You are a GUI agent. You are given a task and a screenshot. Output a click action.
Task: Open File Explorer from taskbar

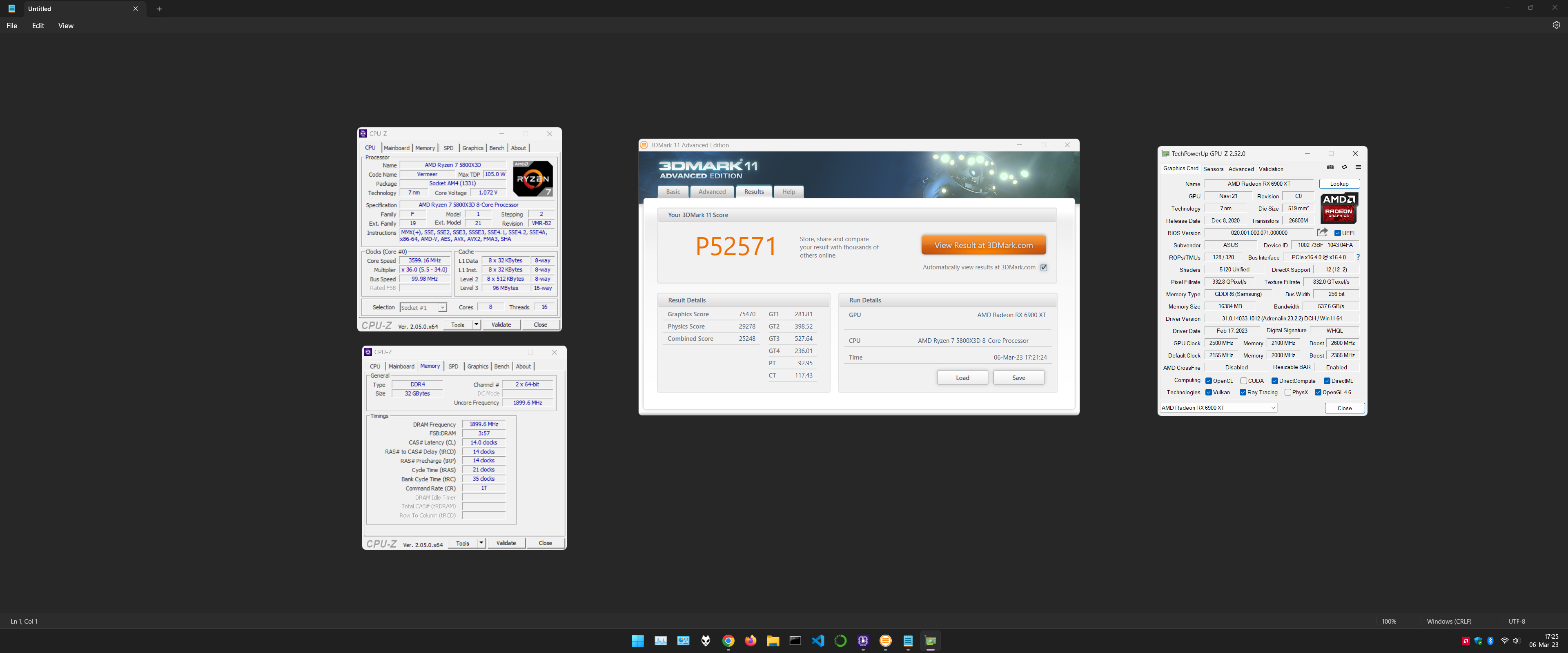point(773,640)
